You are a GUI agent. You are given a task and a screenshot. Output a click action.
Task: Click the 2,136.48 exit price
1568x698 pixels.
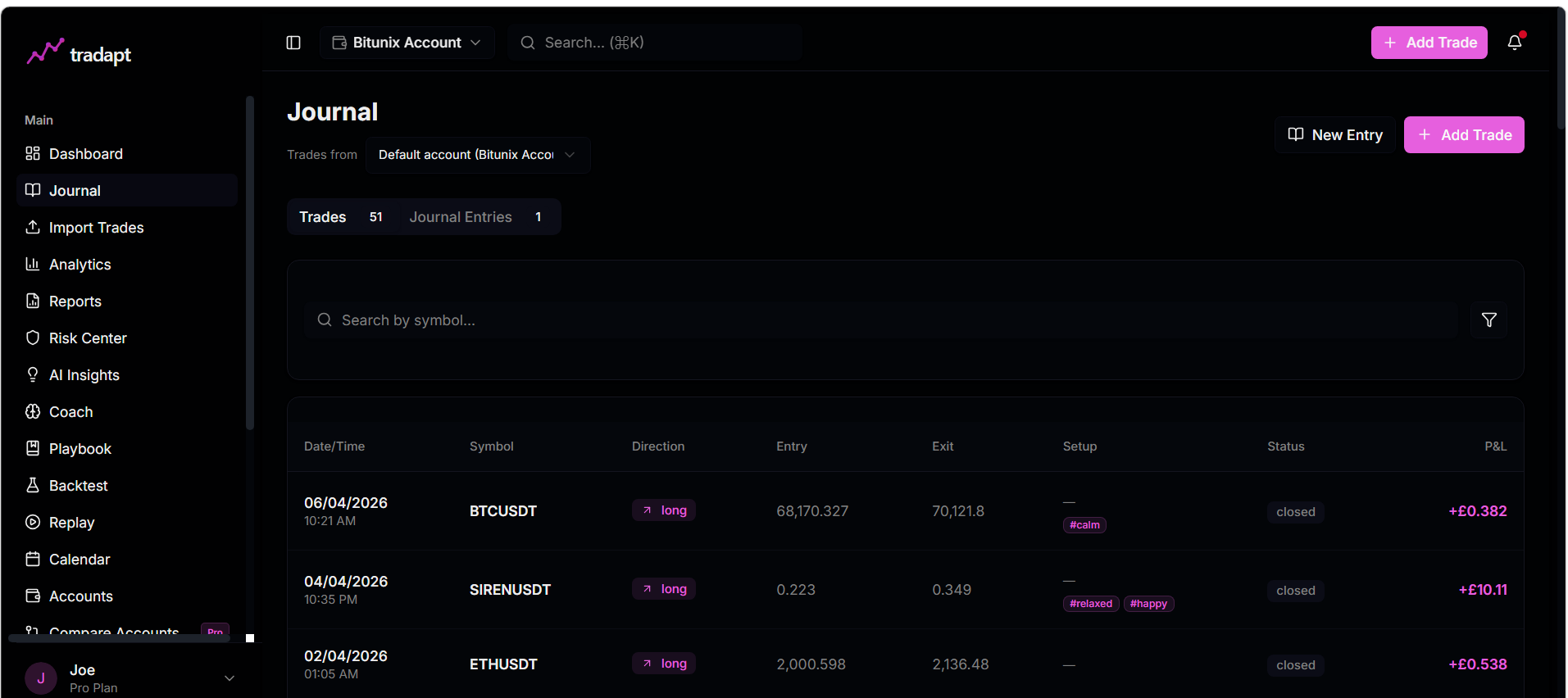coord(960,664)
